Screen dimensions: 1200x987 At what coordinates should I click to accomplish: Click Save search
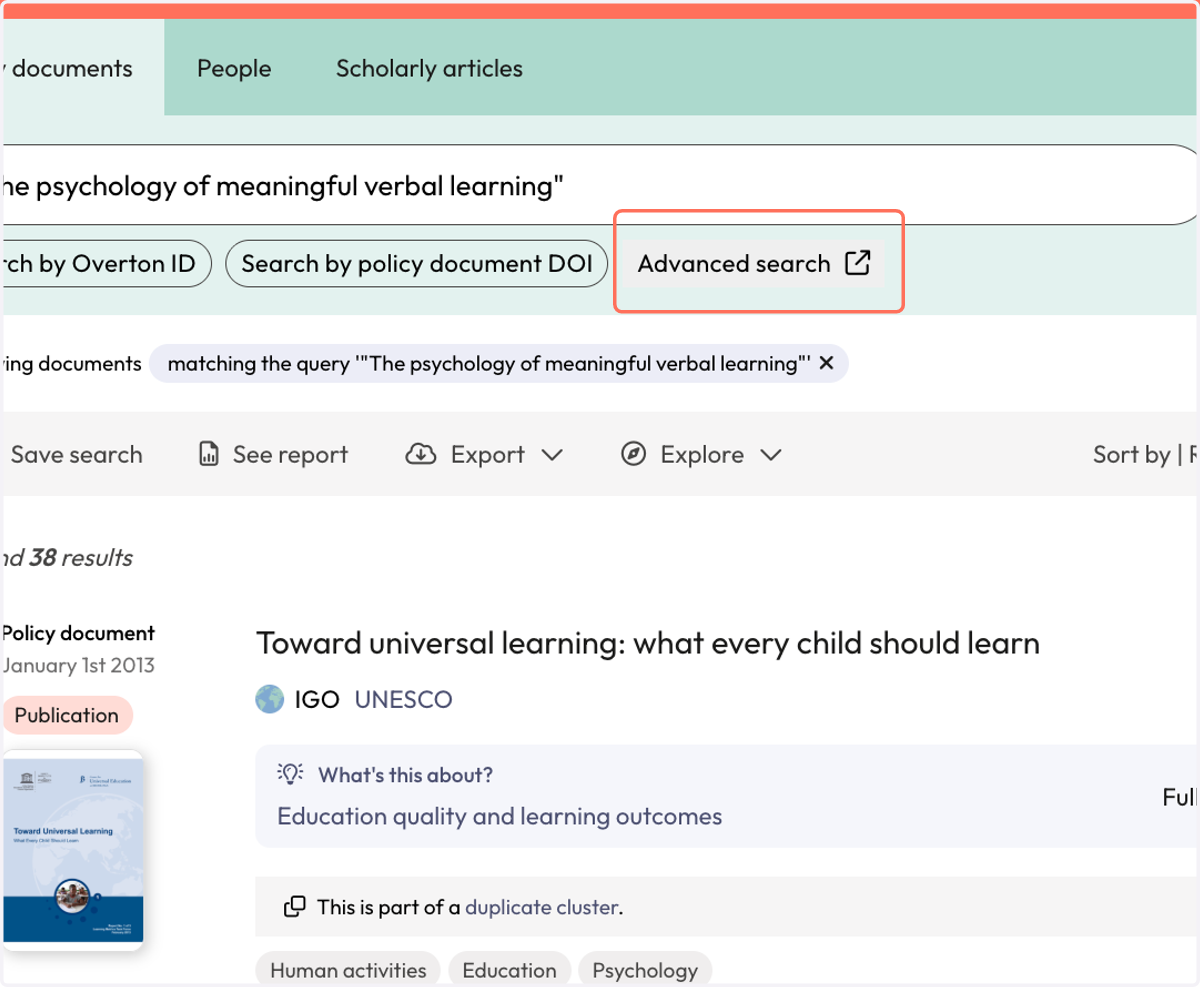(x=76, y=455)
